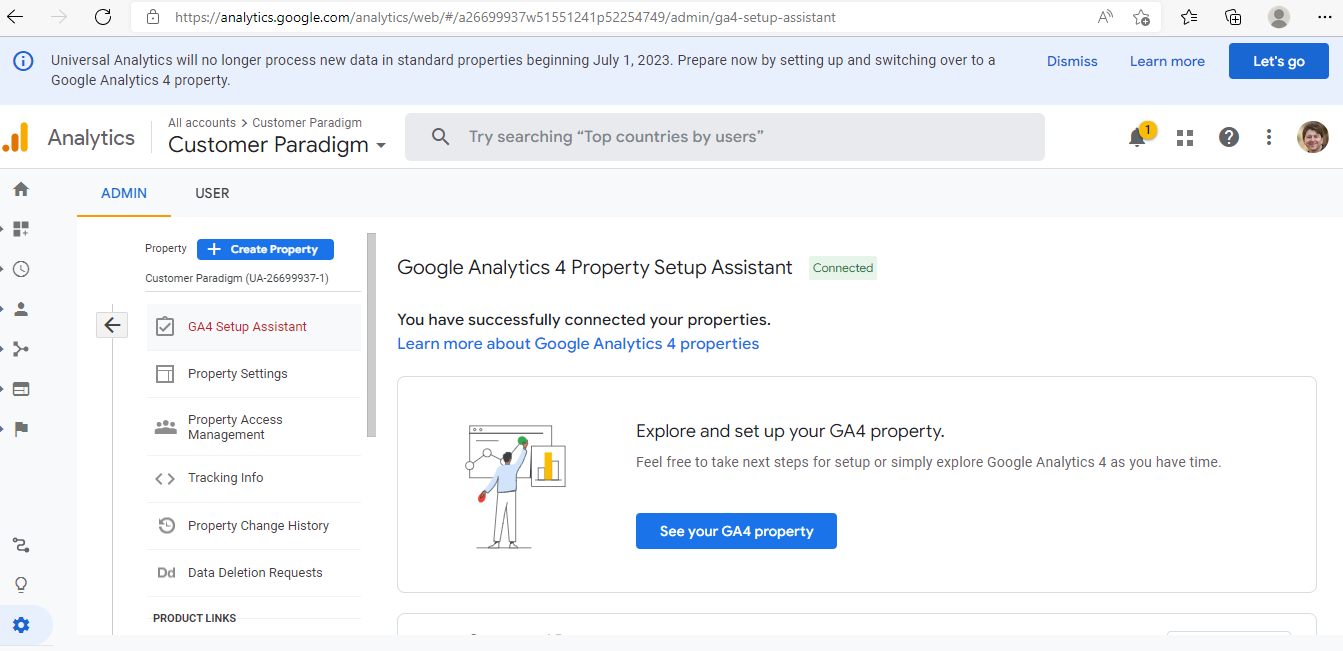Open the Help question mark icon

coord(1229,137)
